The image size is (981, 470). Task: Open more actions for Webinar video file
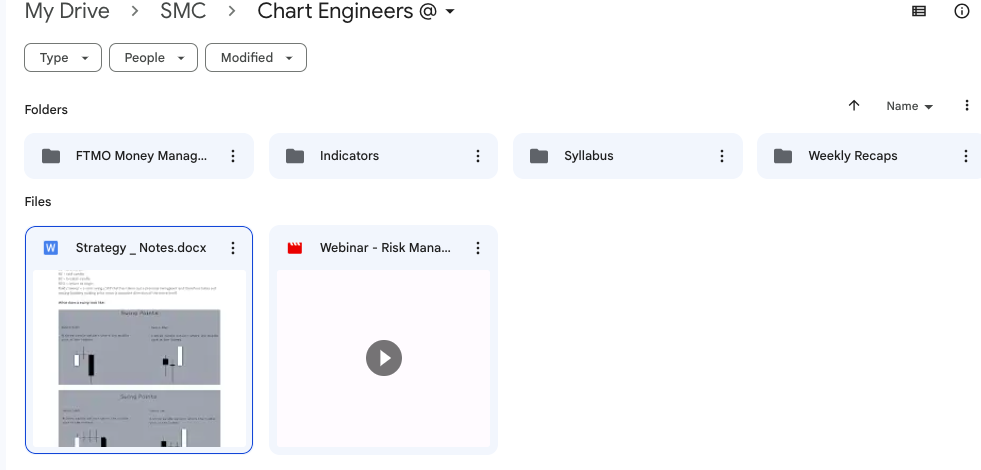pos(477,248)
